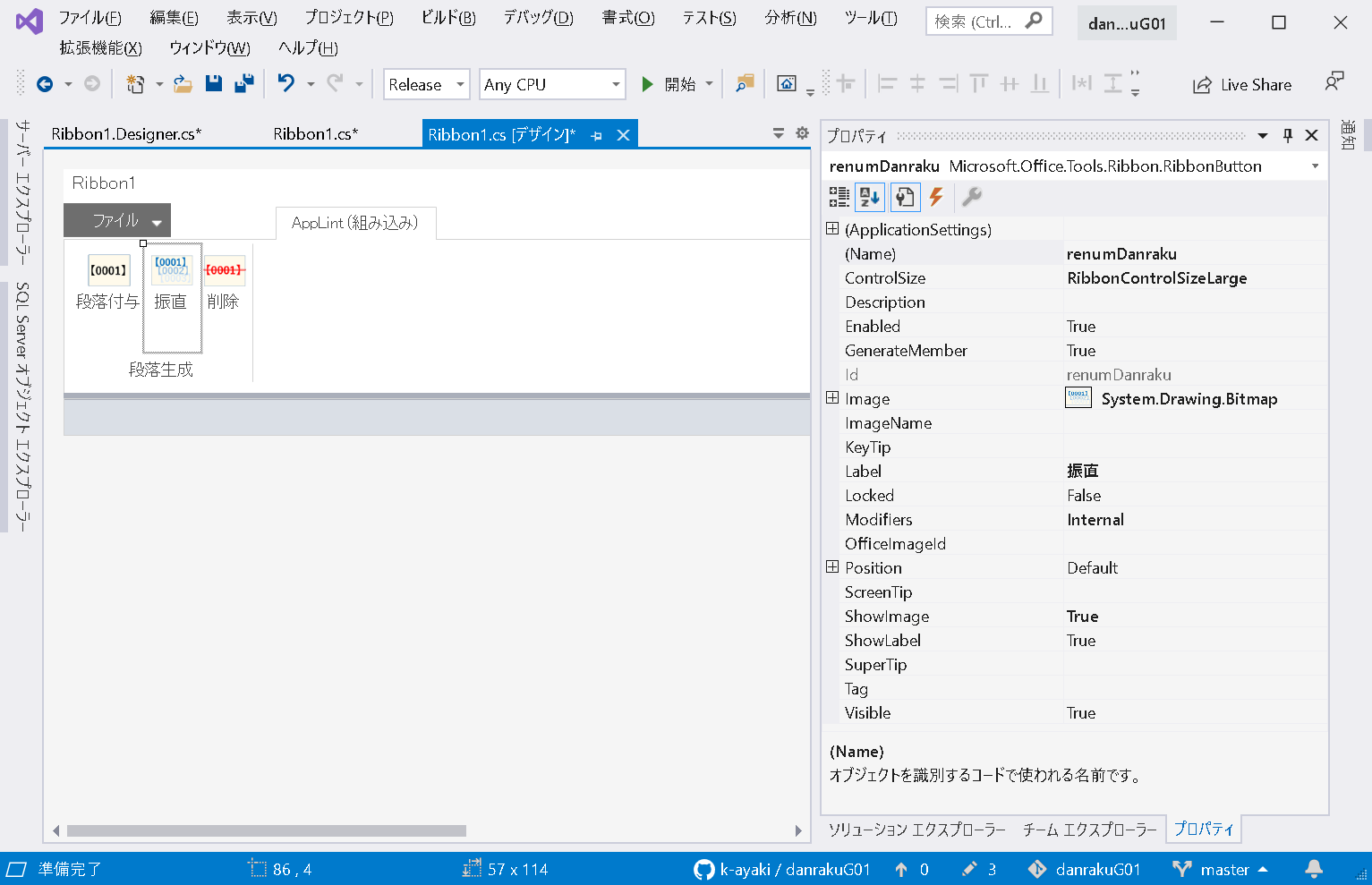
Task: Open the ビルド(B) menu
Action: pyautogui.click(x=448, y=18)
